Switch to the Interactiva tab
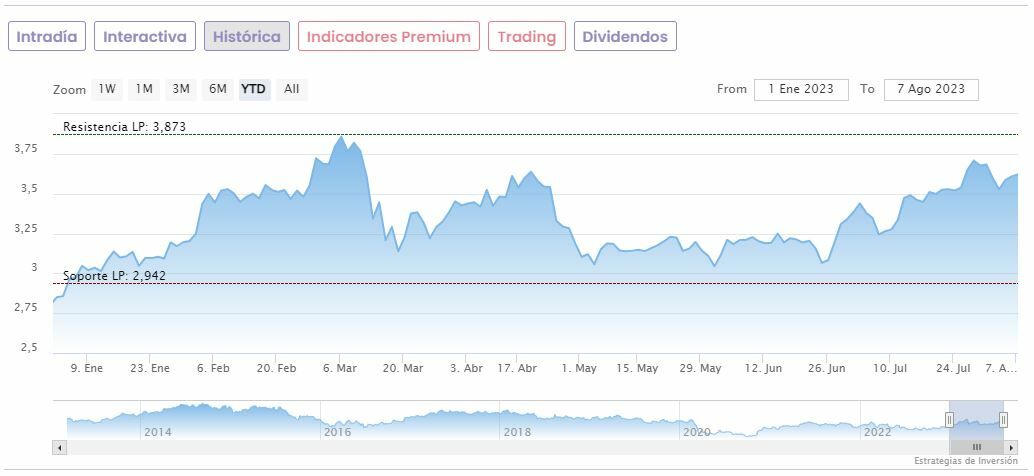 (x=145, y=37)
